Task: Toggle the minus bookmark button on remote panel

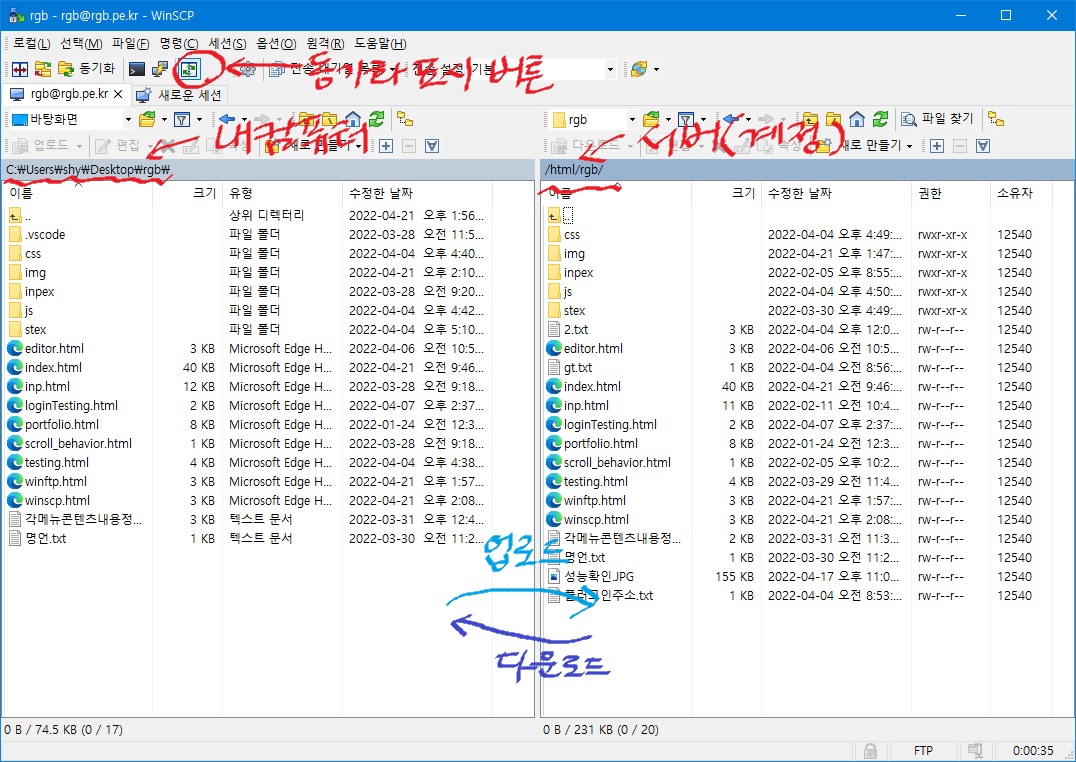Action: tap(959, 145)
